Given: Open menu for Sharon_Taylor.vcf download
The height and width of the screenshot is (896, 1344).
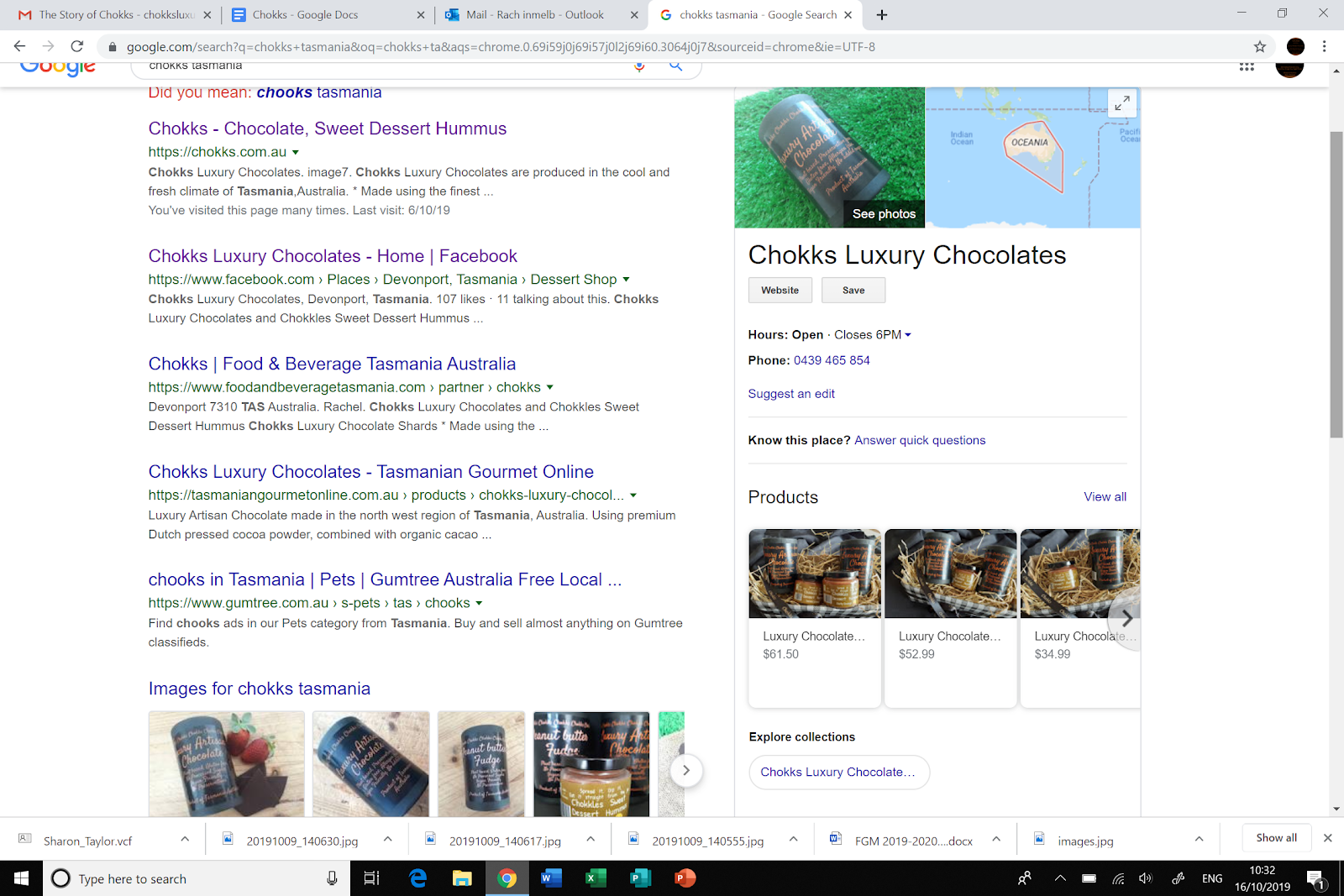Looking at the screenshot, I should (x=185, y=839).
